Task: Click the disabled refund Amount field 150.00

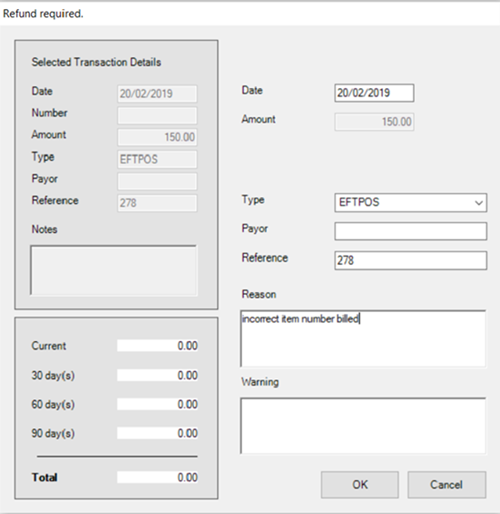Action: (x=374, y=122)
